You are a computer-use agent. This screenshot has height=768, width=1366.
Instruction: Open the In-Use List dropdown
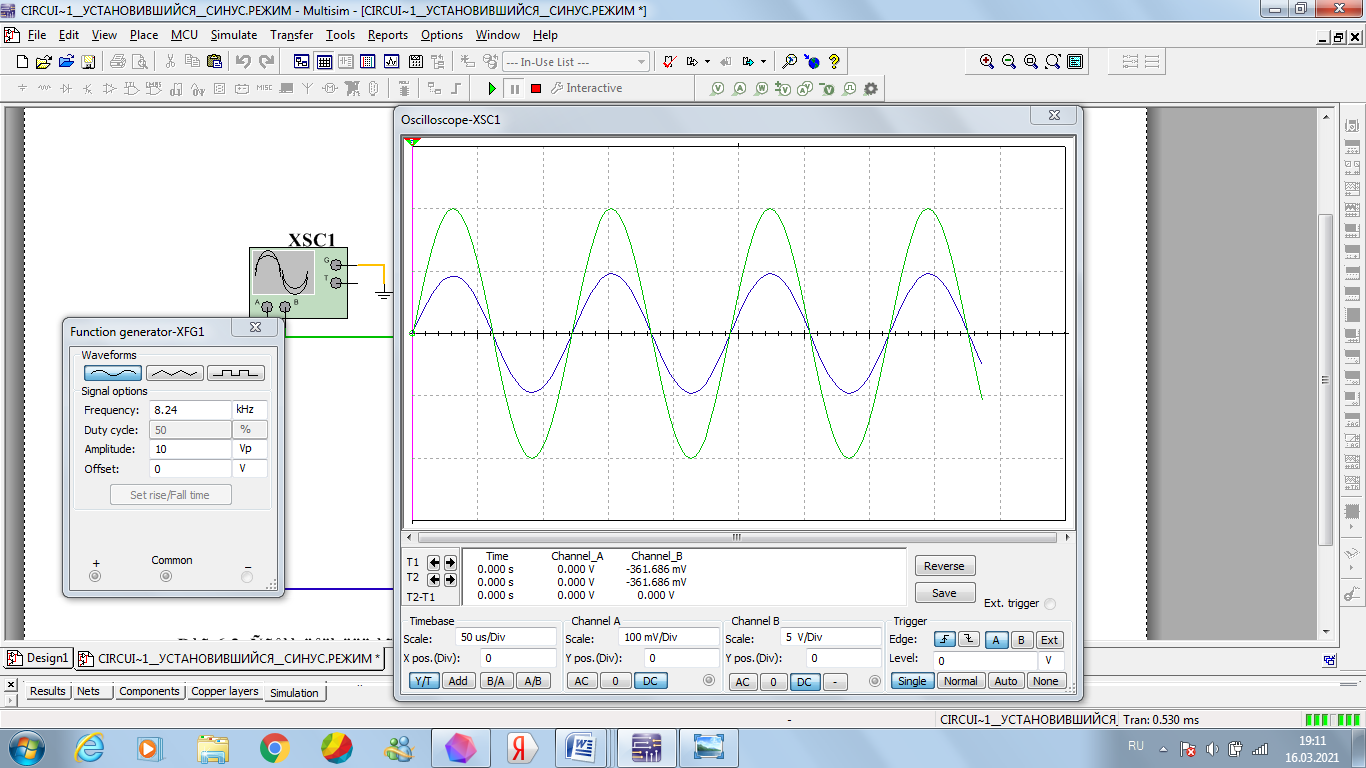pyautogui.click(x=641, y=62)
